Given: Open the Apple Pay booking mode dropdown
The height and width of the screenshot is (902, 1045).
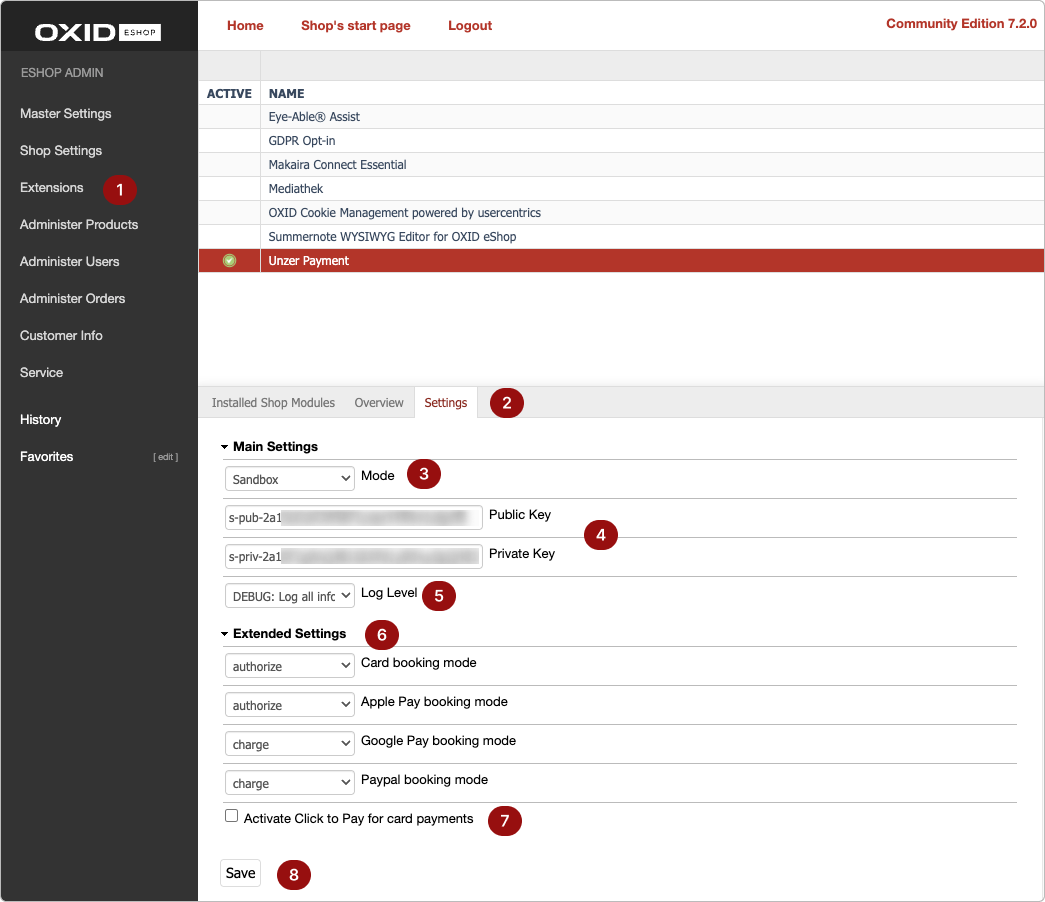Looking at the screenshot, I should tap(289, 704).
